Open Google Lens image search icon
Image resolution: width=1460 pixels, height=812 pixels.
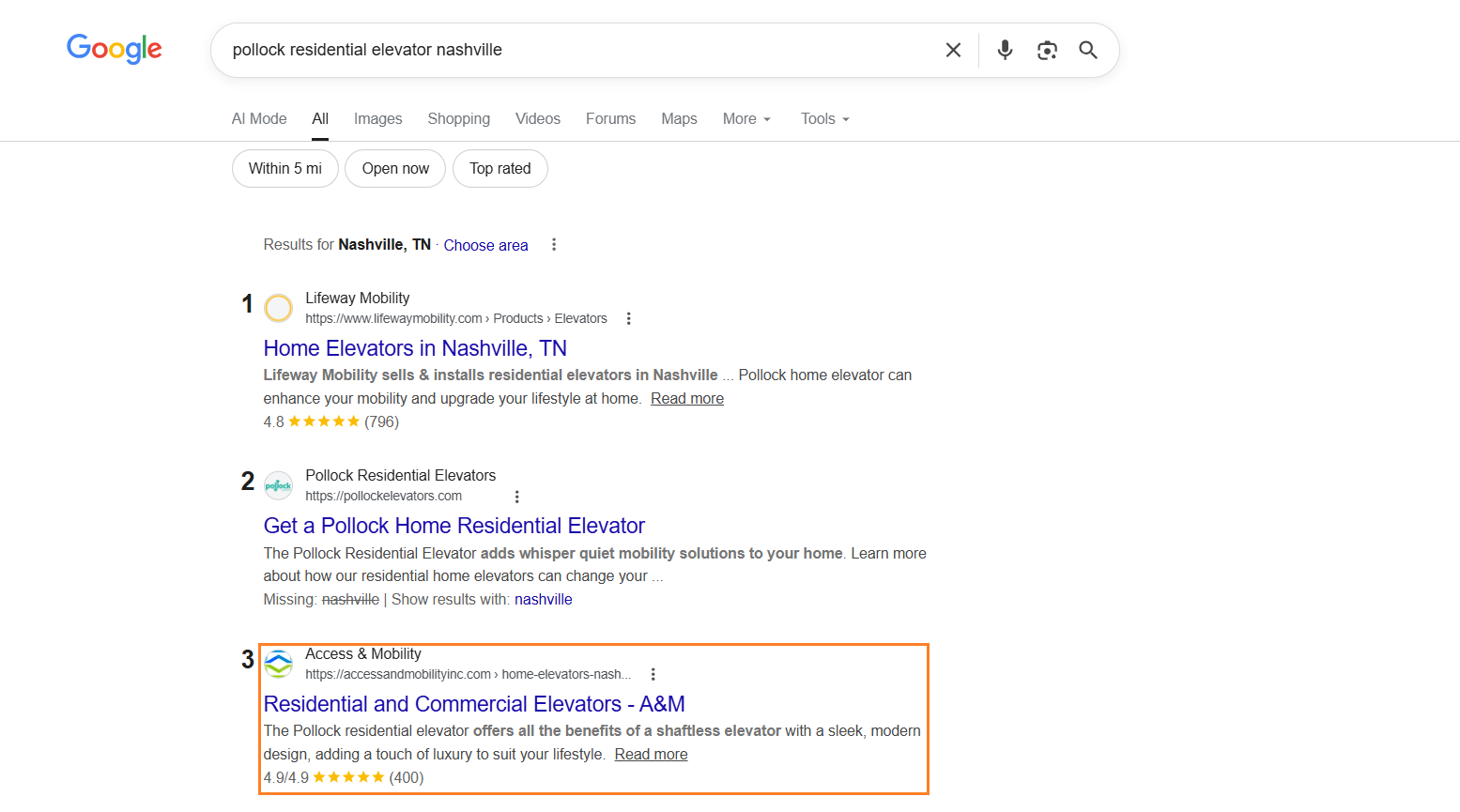pyautogui.click(x=1047, y=50)
